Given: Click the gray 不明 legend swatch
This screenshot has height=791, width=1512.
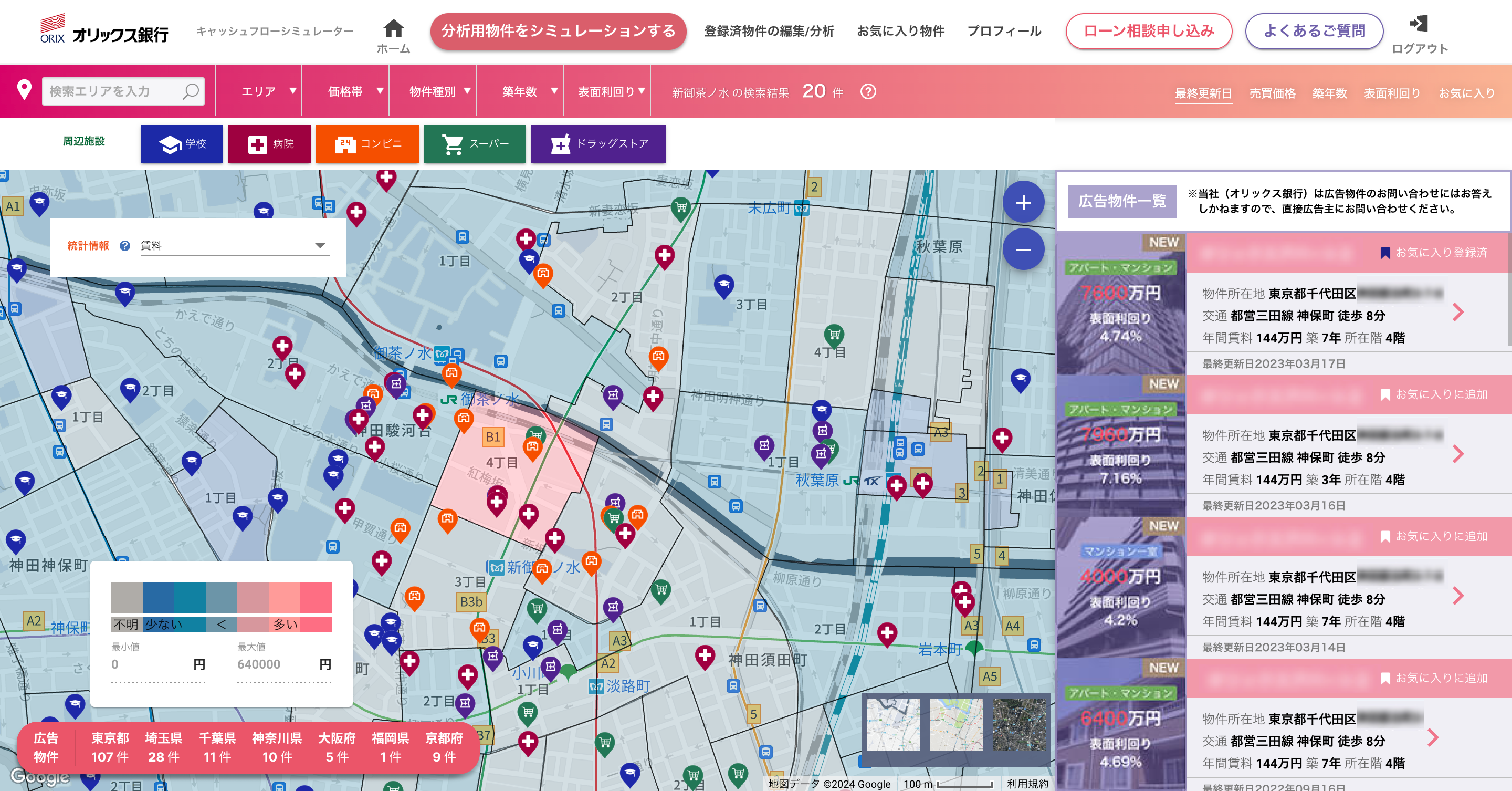Looking at the screenshot, I should pos(127,598).
